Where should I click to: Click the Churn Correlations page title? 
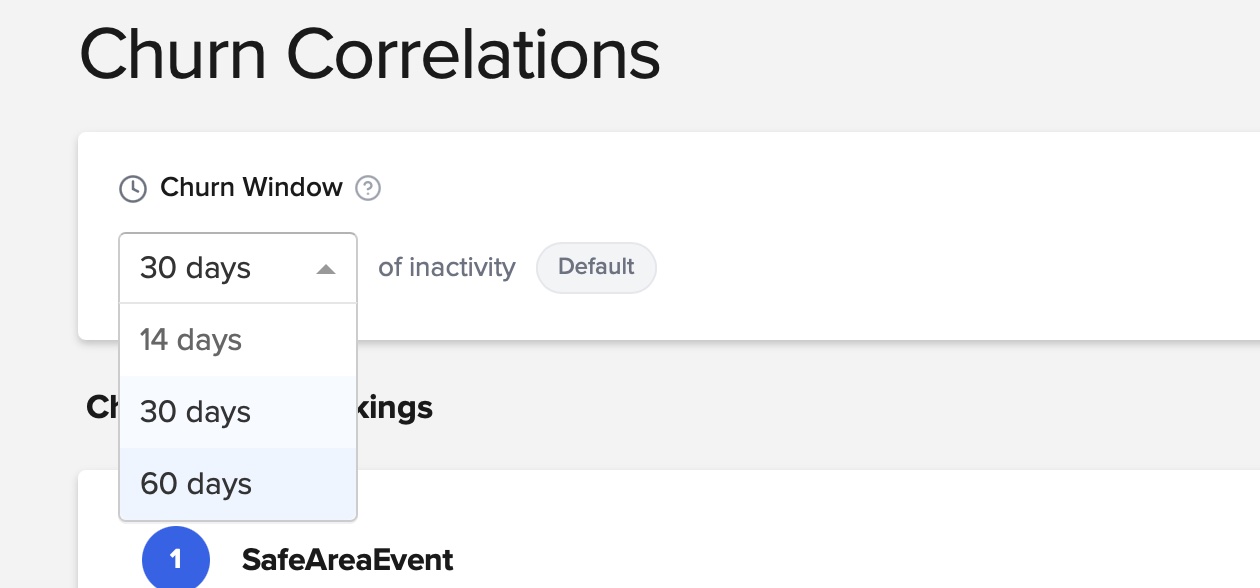[x=370, y=55]
